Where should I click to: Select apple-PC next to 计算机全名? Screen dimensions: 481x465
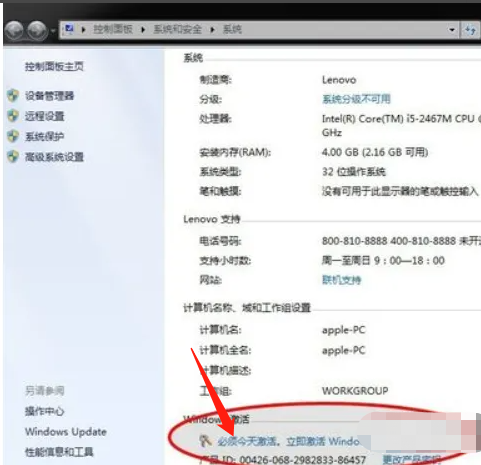click(344, 350)
